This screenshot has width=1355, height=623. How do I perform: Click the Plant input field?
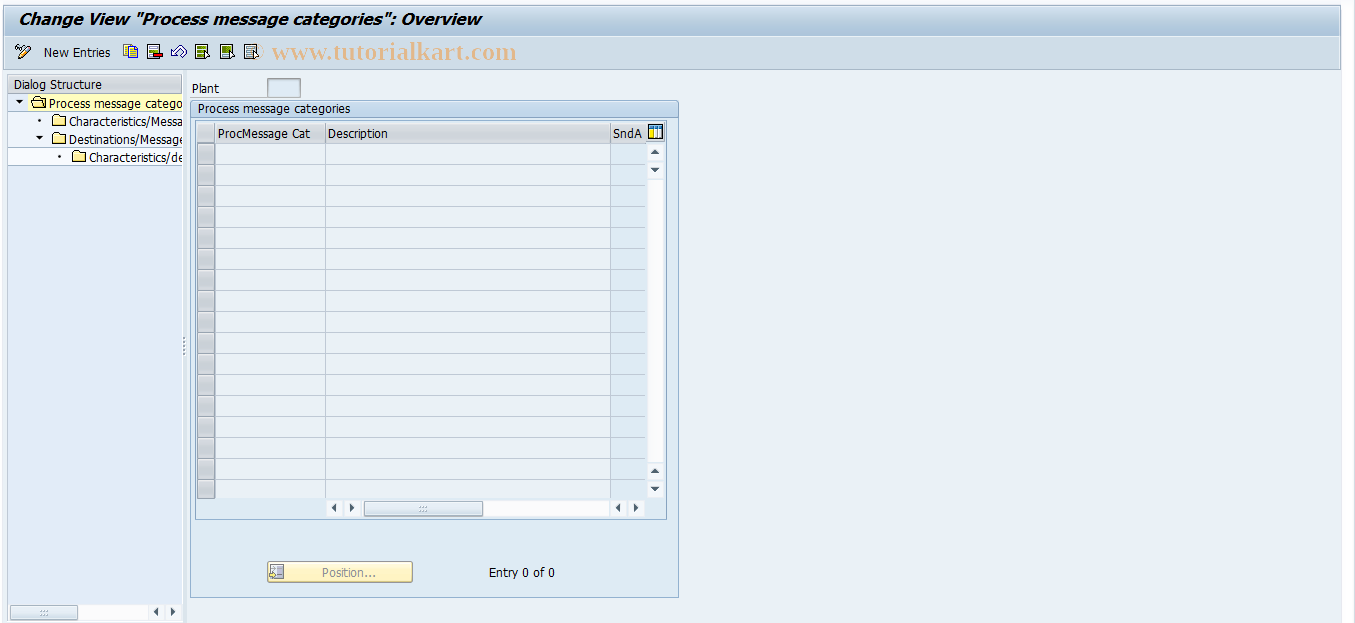284,88
